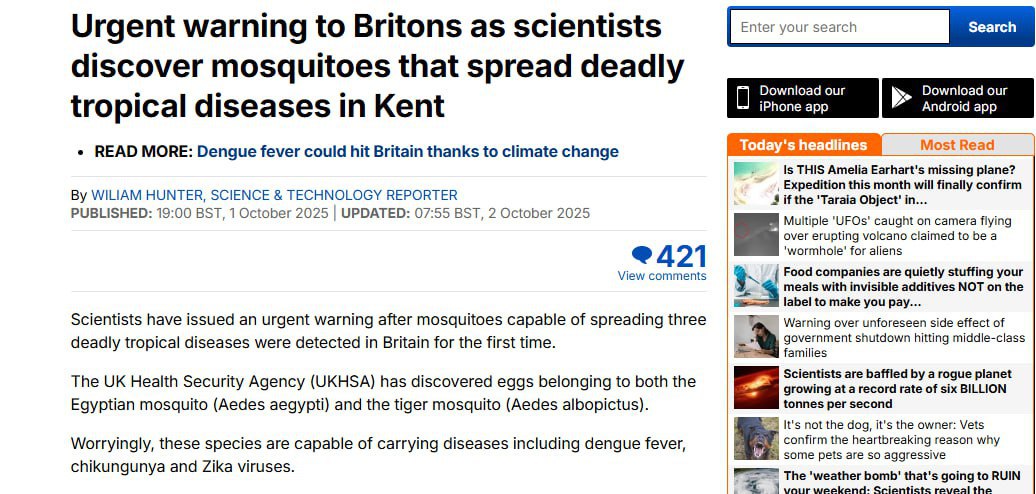
Task: Click the 421 comments count
Action: pyautogui.click(x=681, y=256)
